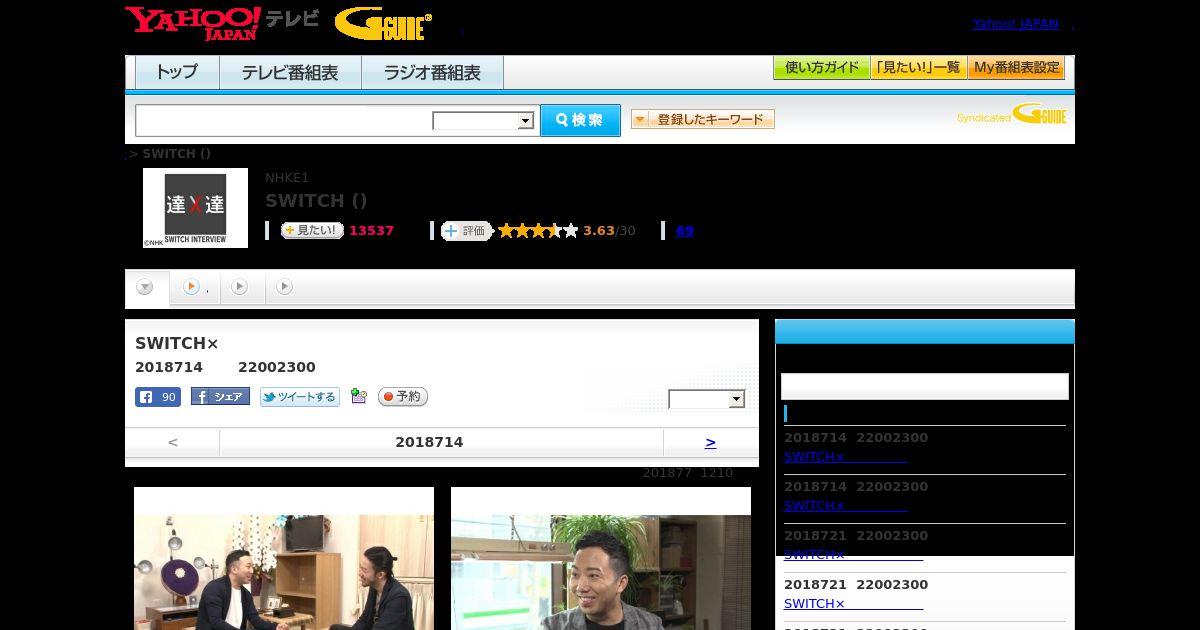Click the G-GUIDE logo in header
The width and height of the screenshot is (1200, 630).
coord(383,23)
